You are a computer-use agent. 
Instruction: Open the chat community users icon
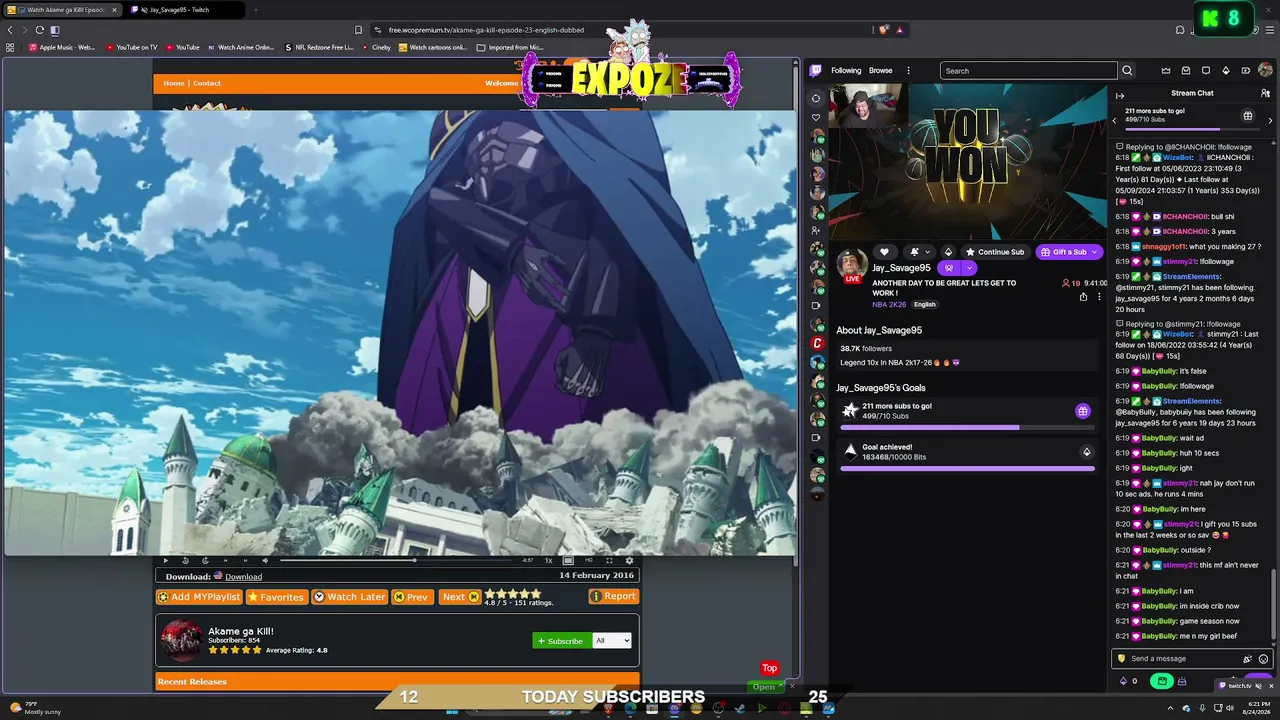1265,93
